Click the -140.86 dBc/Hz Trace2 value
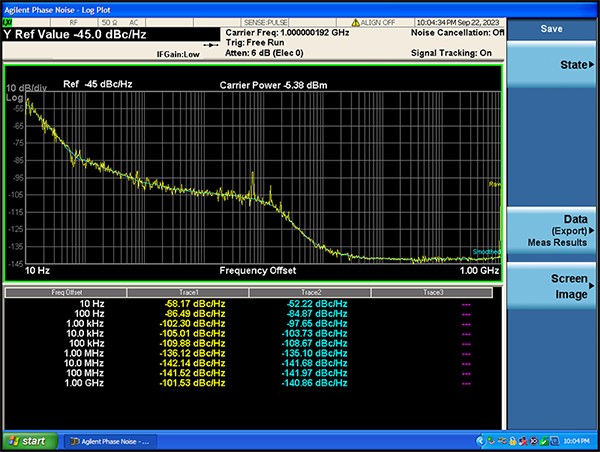Image resolution: width=600 pixels, height=452 pixels. click(314, 383)
